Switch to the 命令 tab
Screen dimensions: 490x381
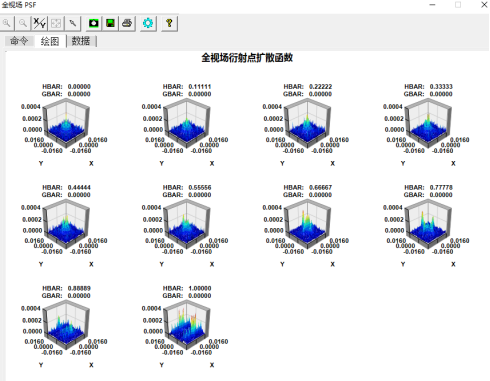pyautogui.click(x=19, y=41)
